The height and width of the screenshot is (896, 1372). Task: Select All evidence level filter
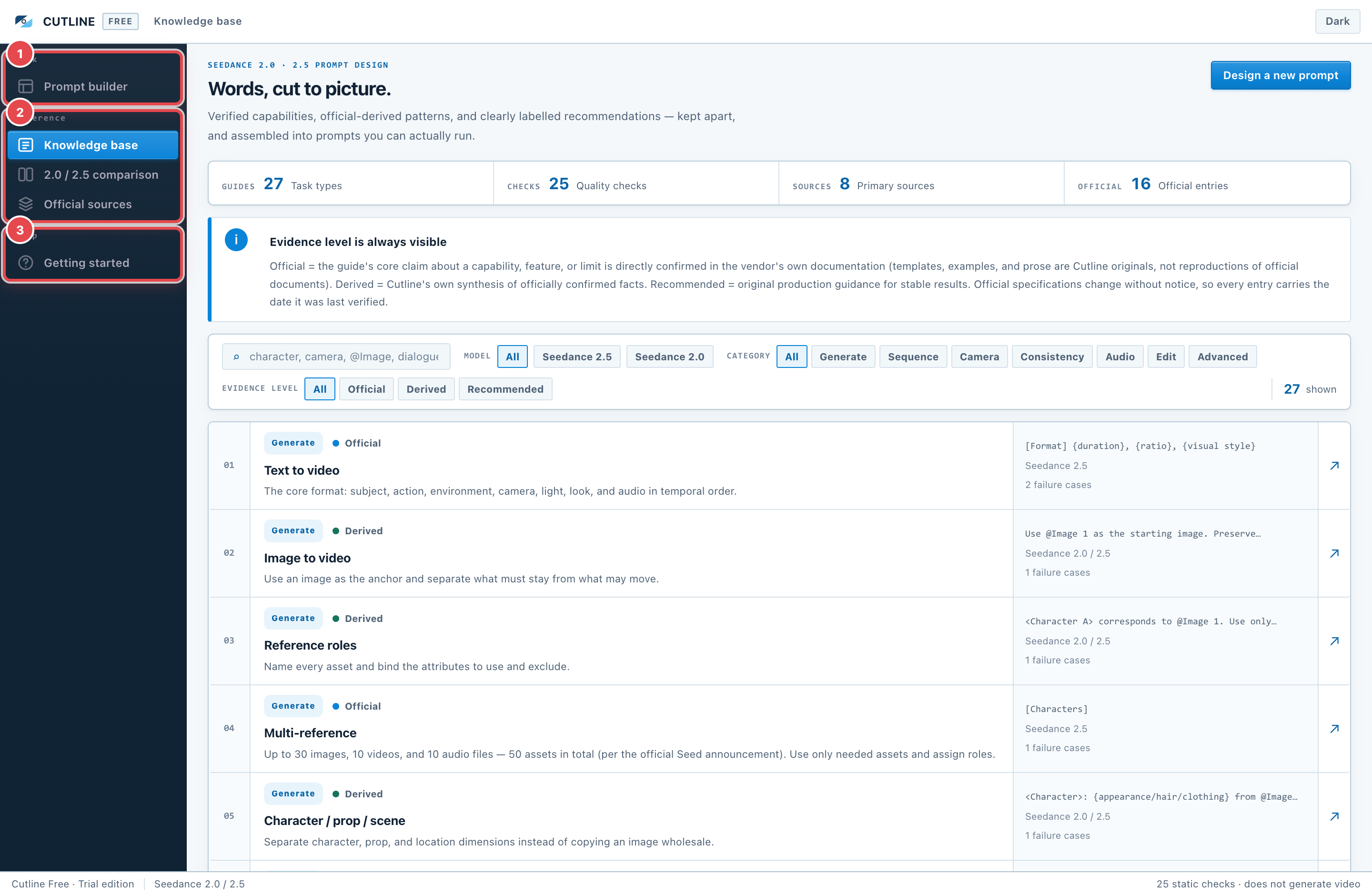click(320, 389)
